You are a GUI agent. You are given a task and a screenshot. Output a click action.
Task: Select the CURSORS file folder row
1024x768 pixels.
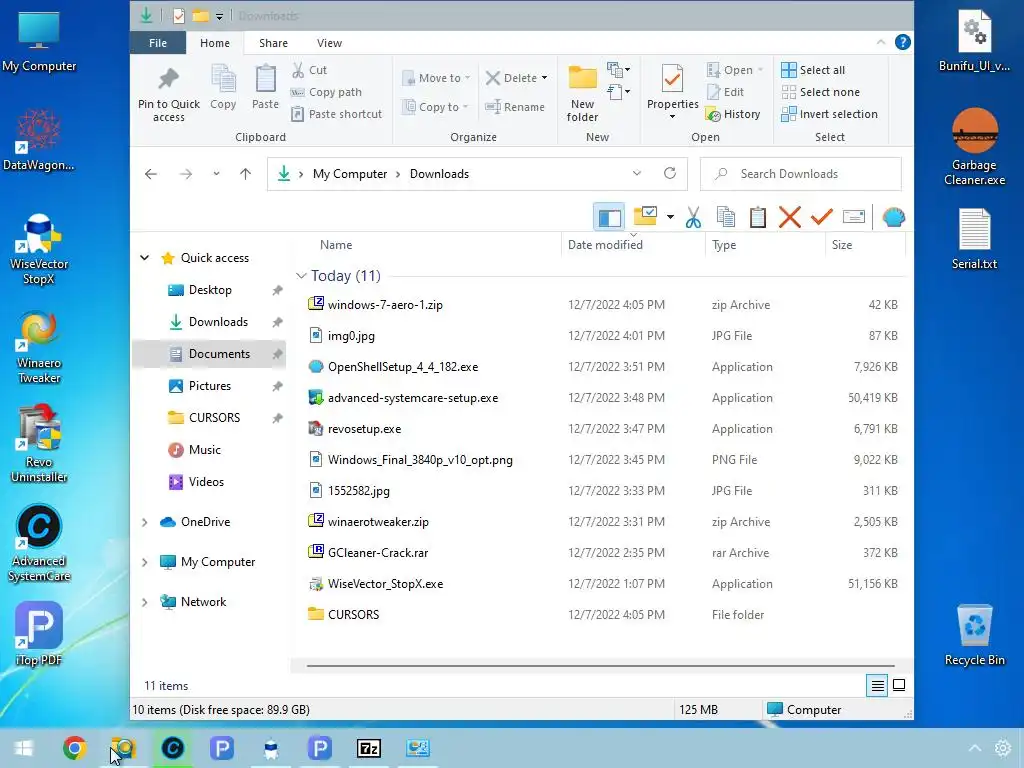[603, 615]
